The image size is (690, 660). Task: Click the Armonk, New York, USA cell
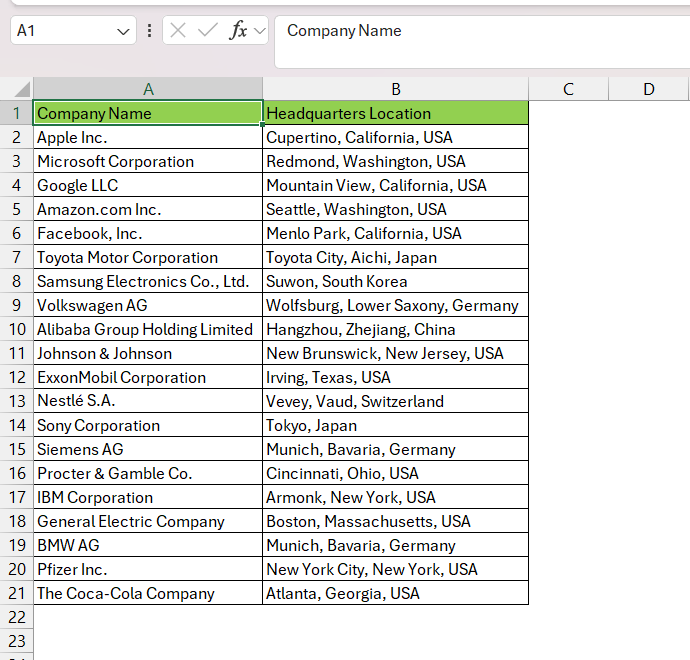396,497
